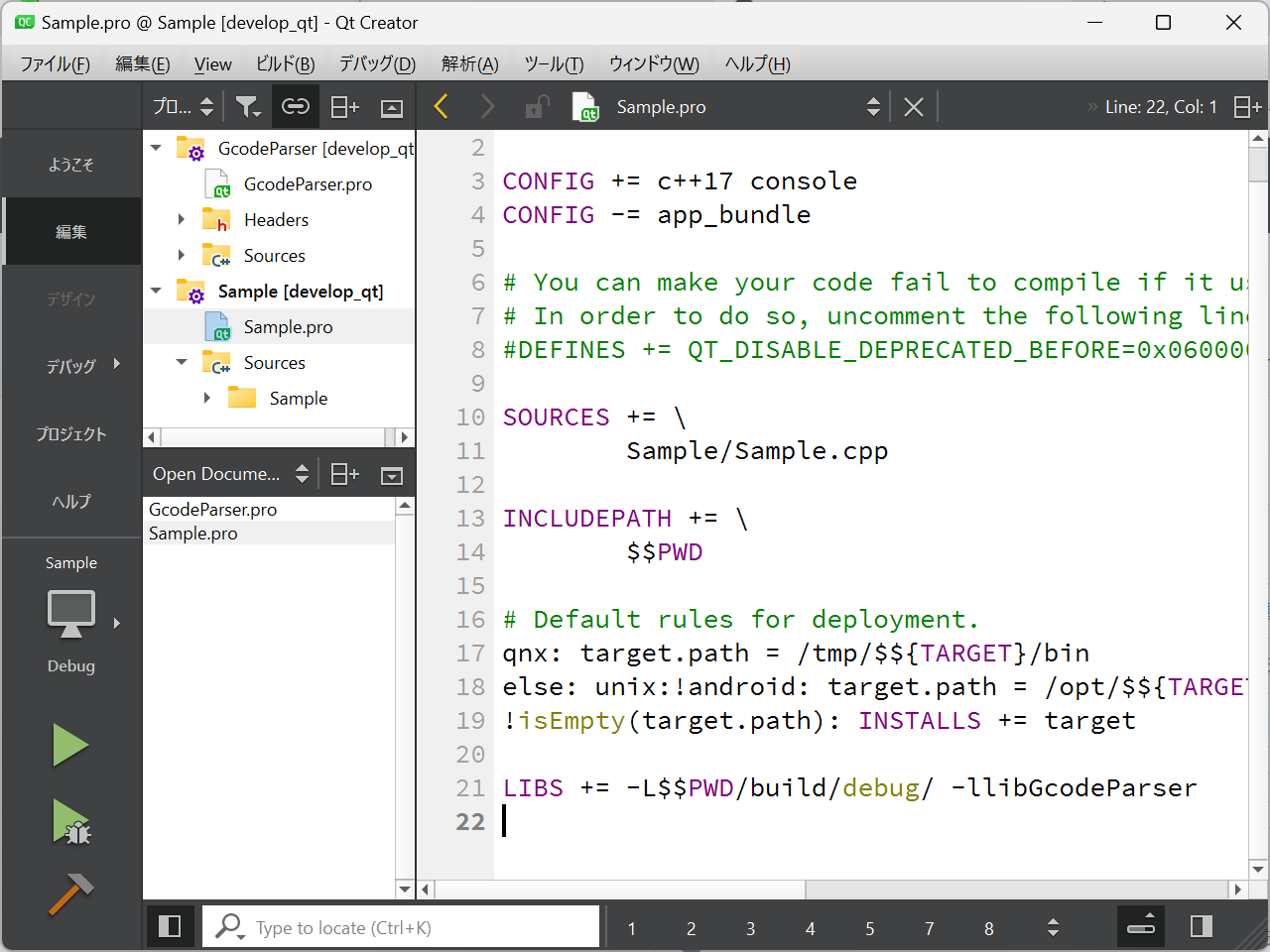Expand Sources under GcodeParser
Viewport: 1270px width, 952px height.
(182, 255)
